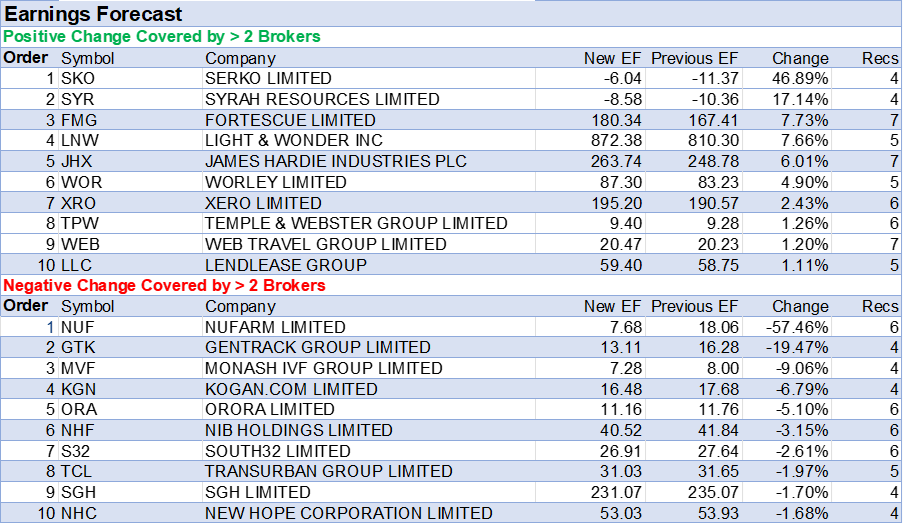The image size is (903, 524).
Task: Select the TCL symbol cell
Action: 77,471
